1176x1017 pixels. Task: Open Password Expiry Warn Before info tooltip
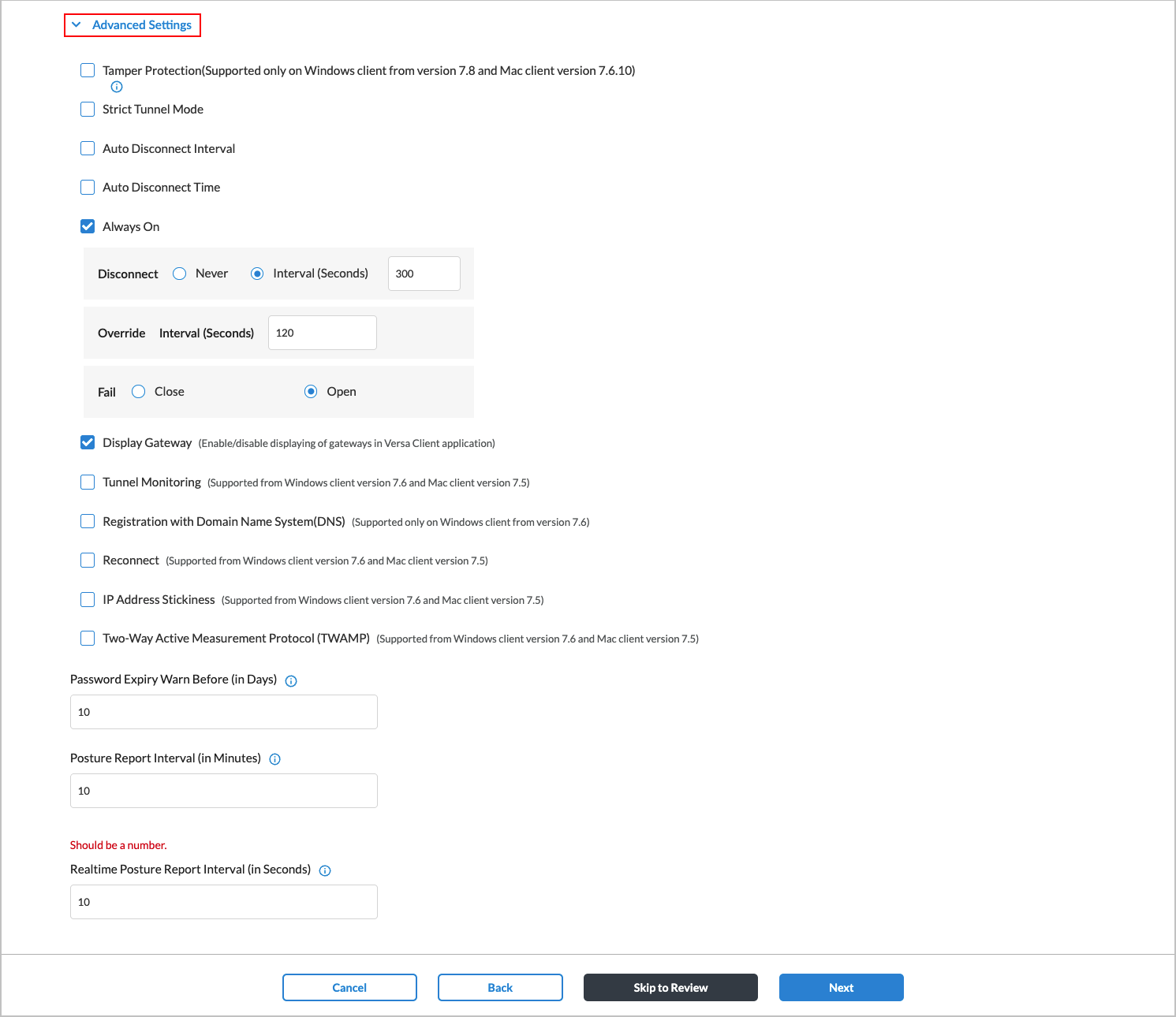point(291,680)
